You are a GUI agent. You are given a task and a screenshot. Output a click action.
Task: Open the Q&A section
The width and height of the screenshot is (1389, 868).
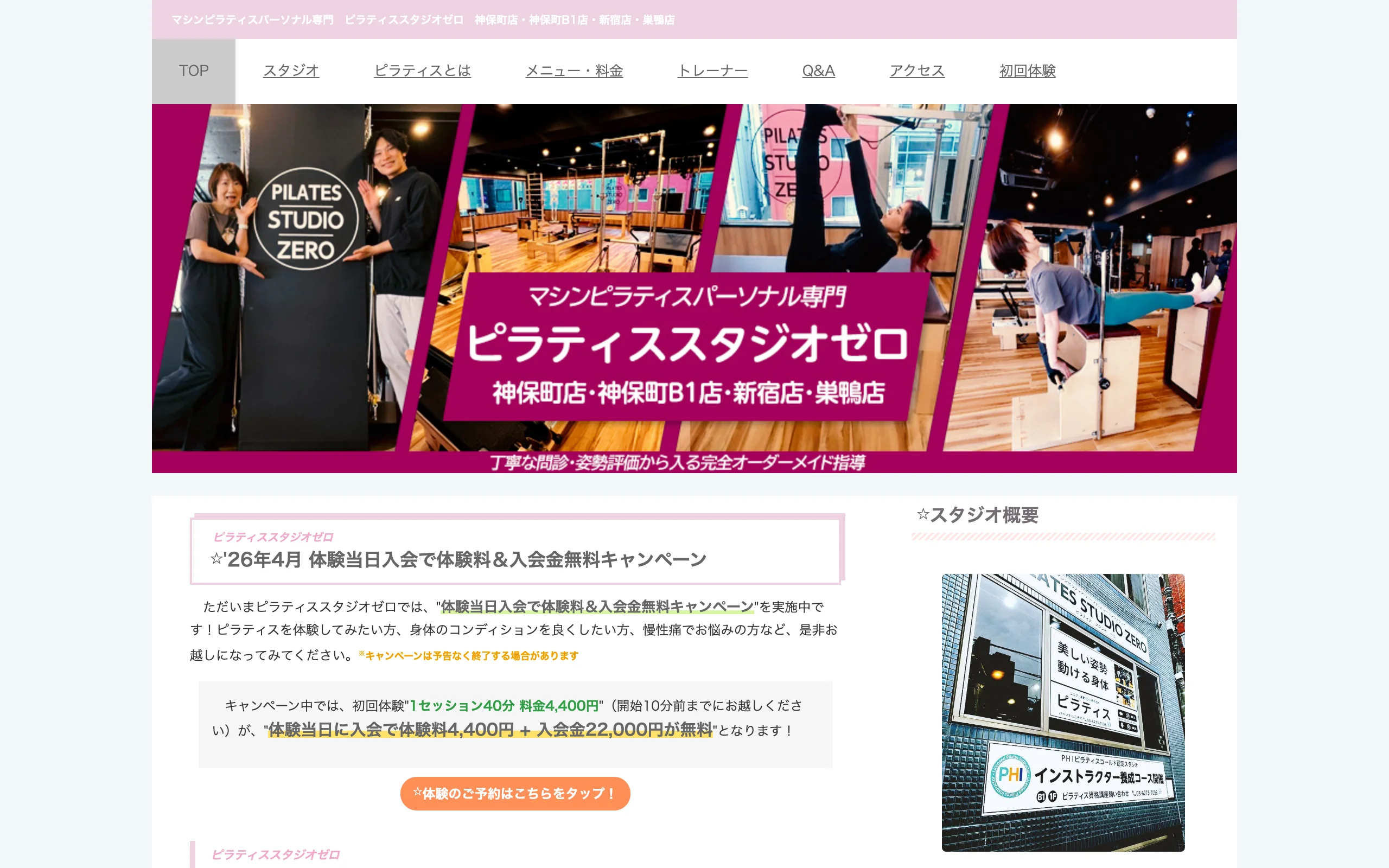click(818, 71)
